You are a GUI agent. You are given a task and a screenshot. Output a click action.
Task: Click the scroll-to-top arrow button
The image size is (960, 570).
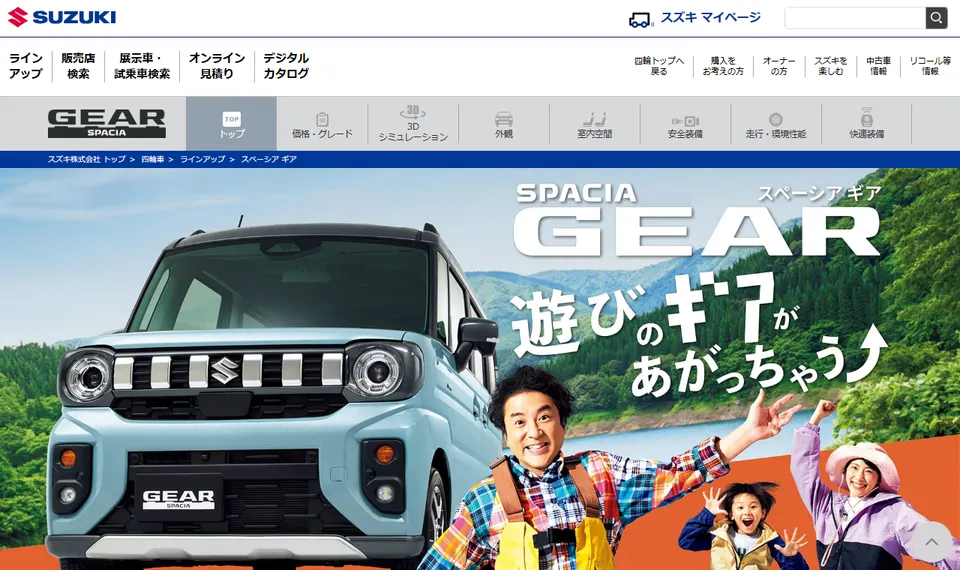point(931,541)
